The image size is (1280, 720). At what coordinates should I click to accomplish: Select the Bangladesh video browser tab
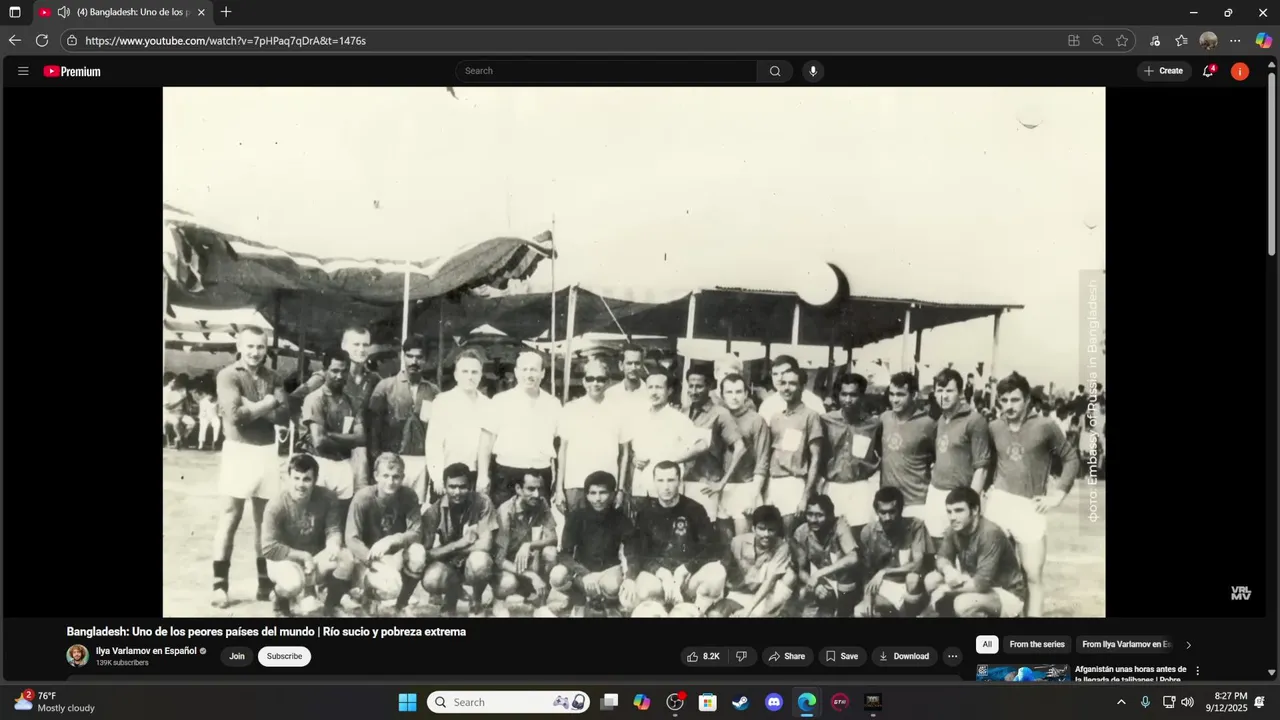pyautogui.click(x=122, y=12)
